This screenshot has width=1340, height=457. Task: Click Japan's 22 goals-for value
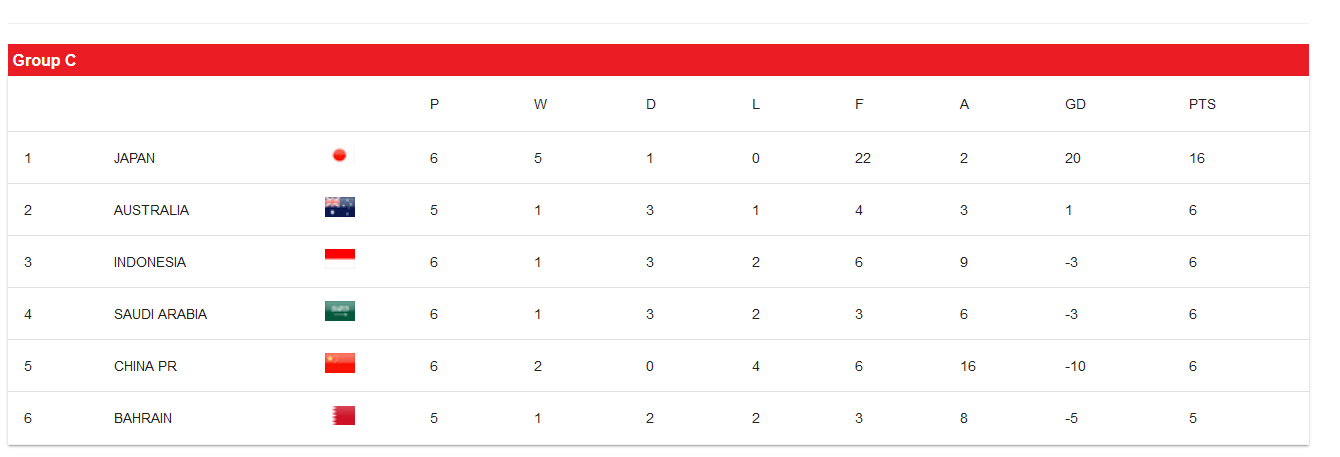(x=862, y=158)
